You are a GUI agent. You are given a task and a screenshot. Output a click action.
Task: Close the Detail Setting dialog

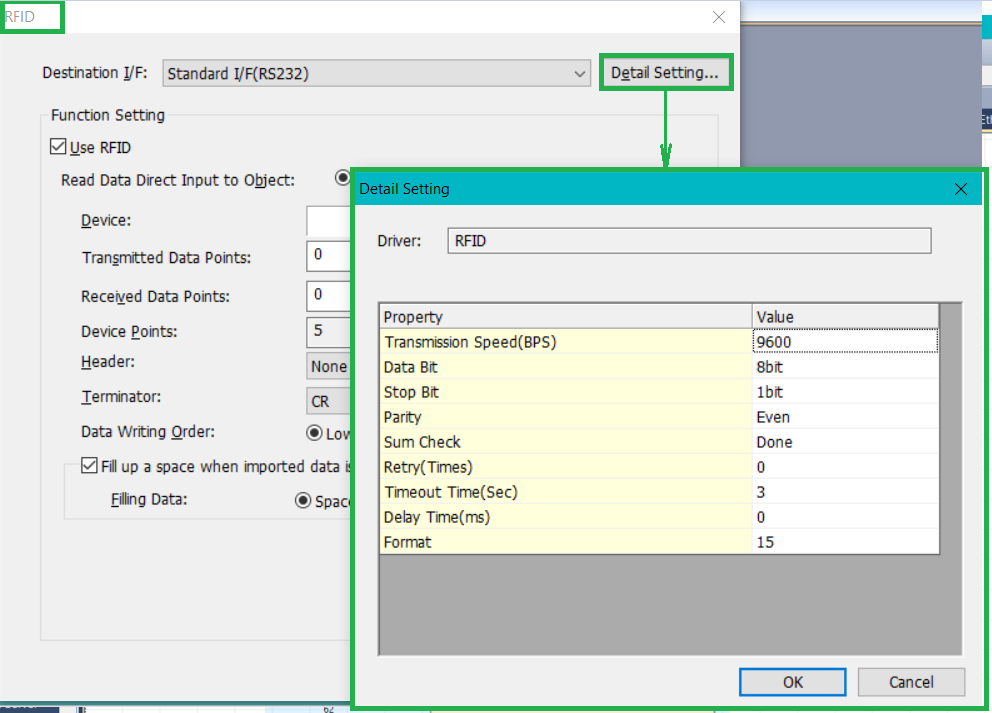pyautogui.click(x=960, y=189)
